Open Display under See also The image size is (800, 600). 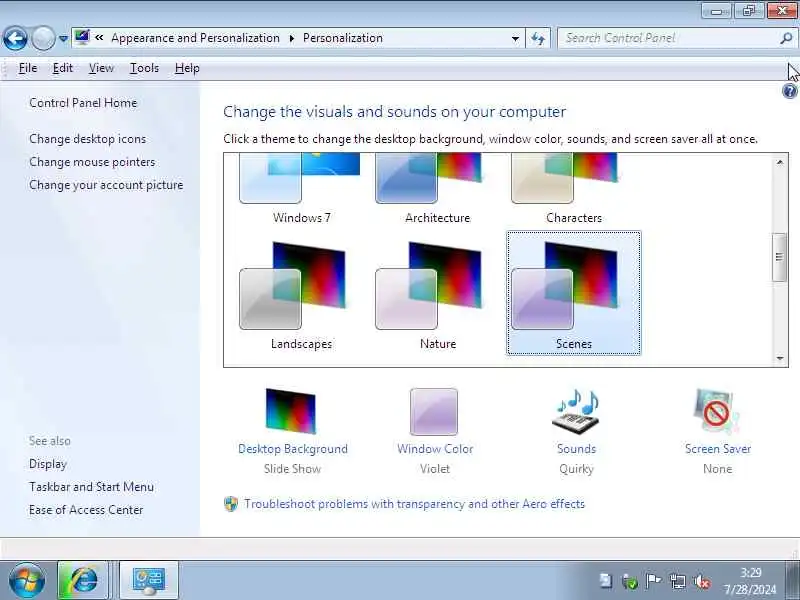tap(48, 464)
